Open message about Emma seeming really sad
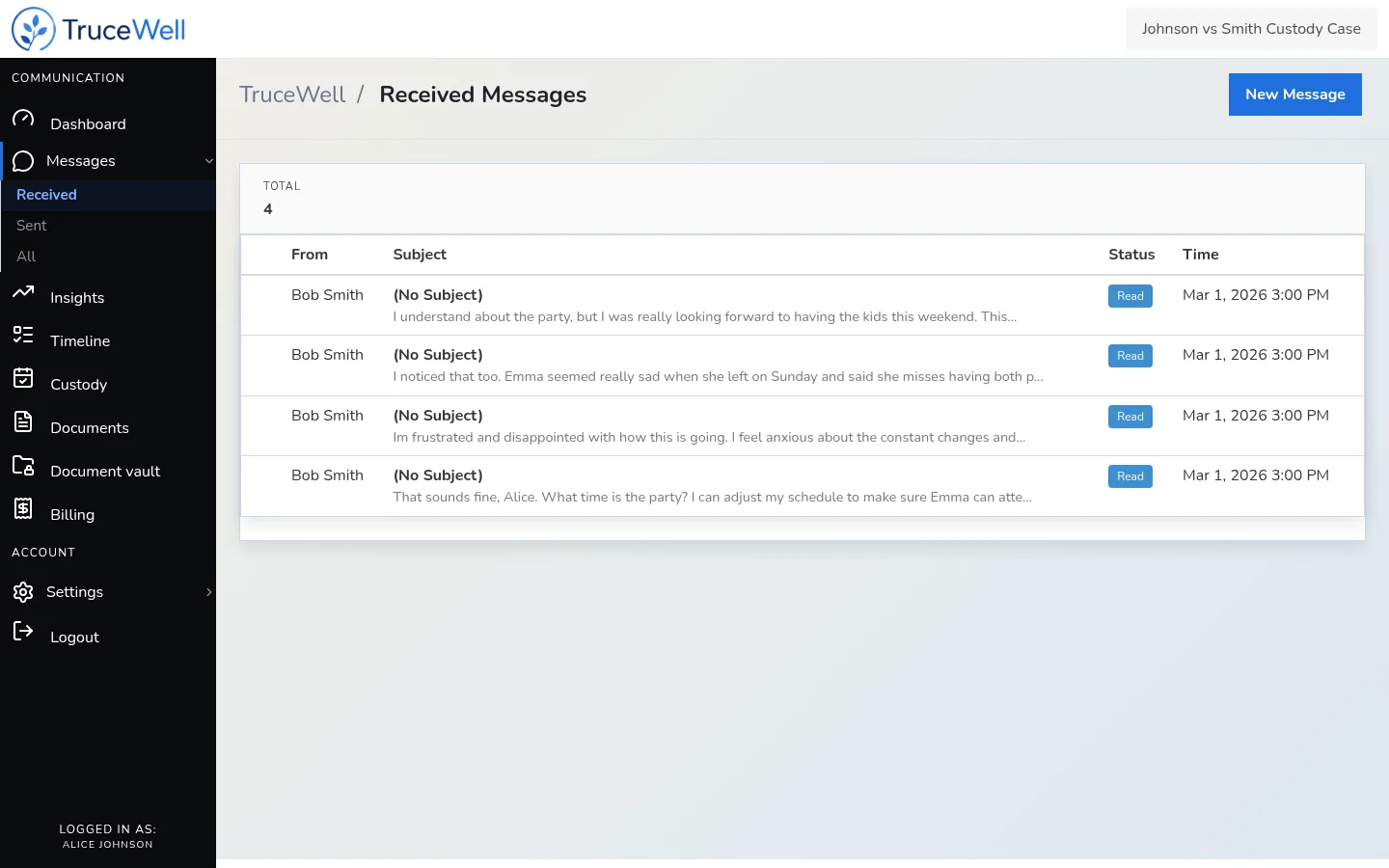 pyautogui.click(x=802, y=366)
